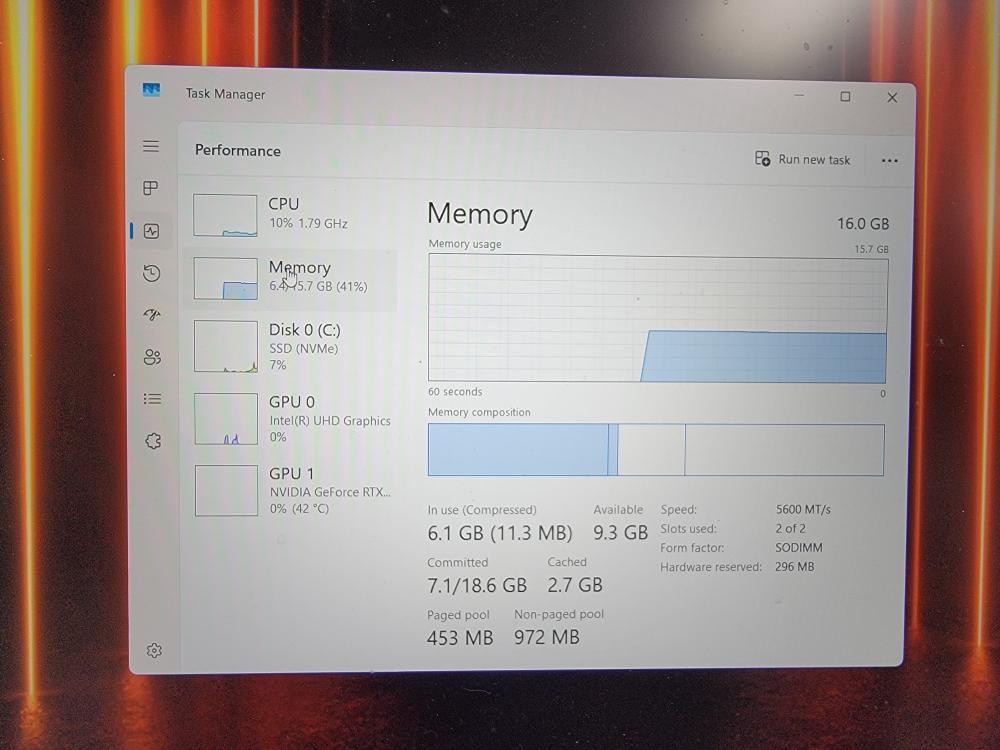This screenshot has width=1000, height=750.
Task: Select the Memory performance entry
Action: (x=291, y=279)
